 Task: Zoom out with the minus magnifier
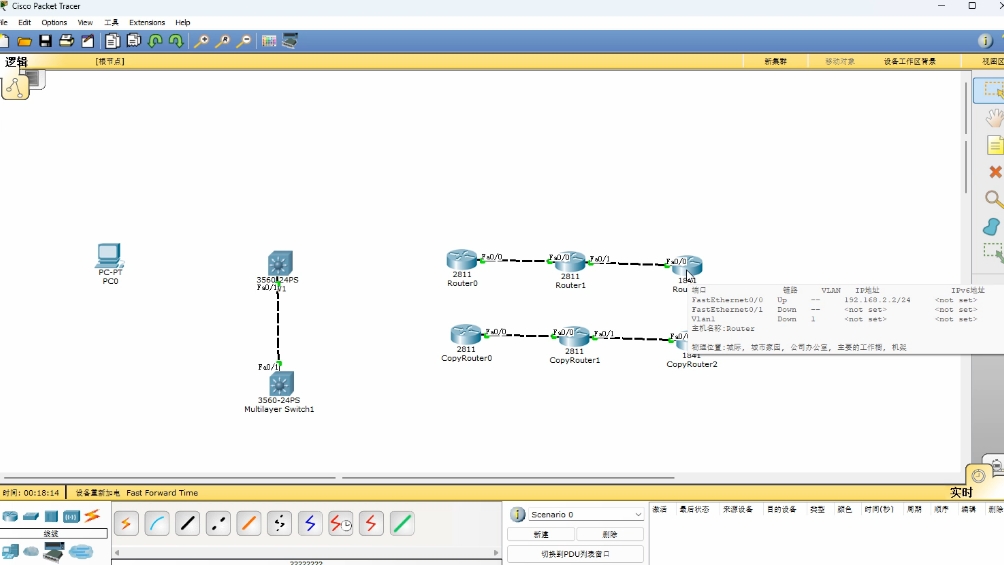click(244, 42)
